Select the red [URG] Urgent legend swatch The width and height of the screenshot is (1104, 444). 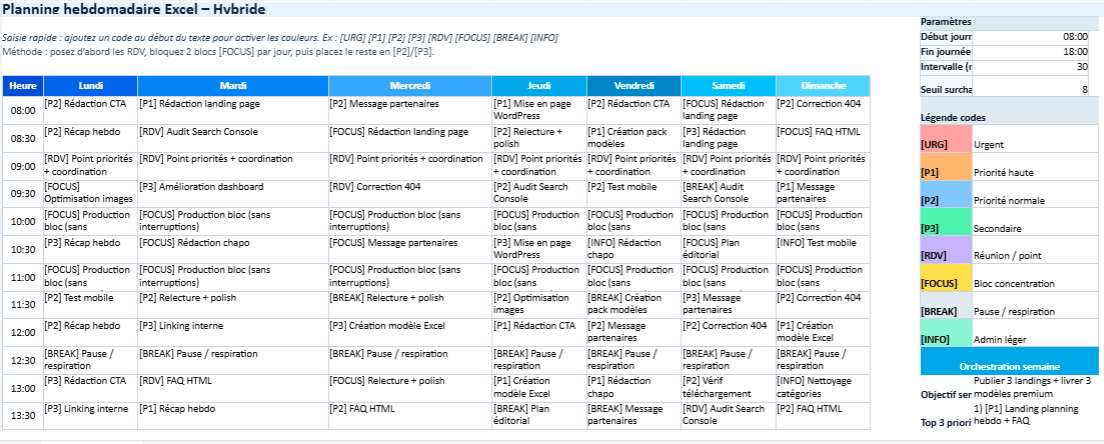[944, 145]
